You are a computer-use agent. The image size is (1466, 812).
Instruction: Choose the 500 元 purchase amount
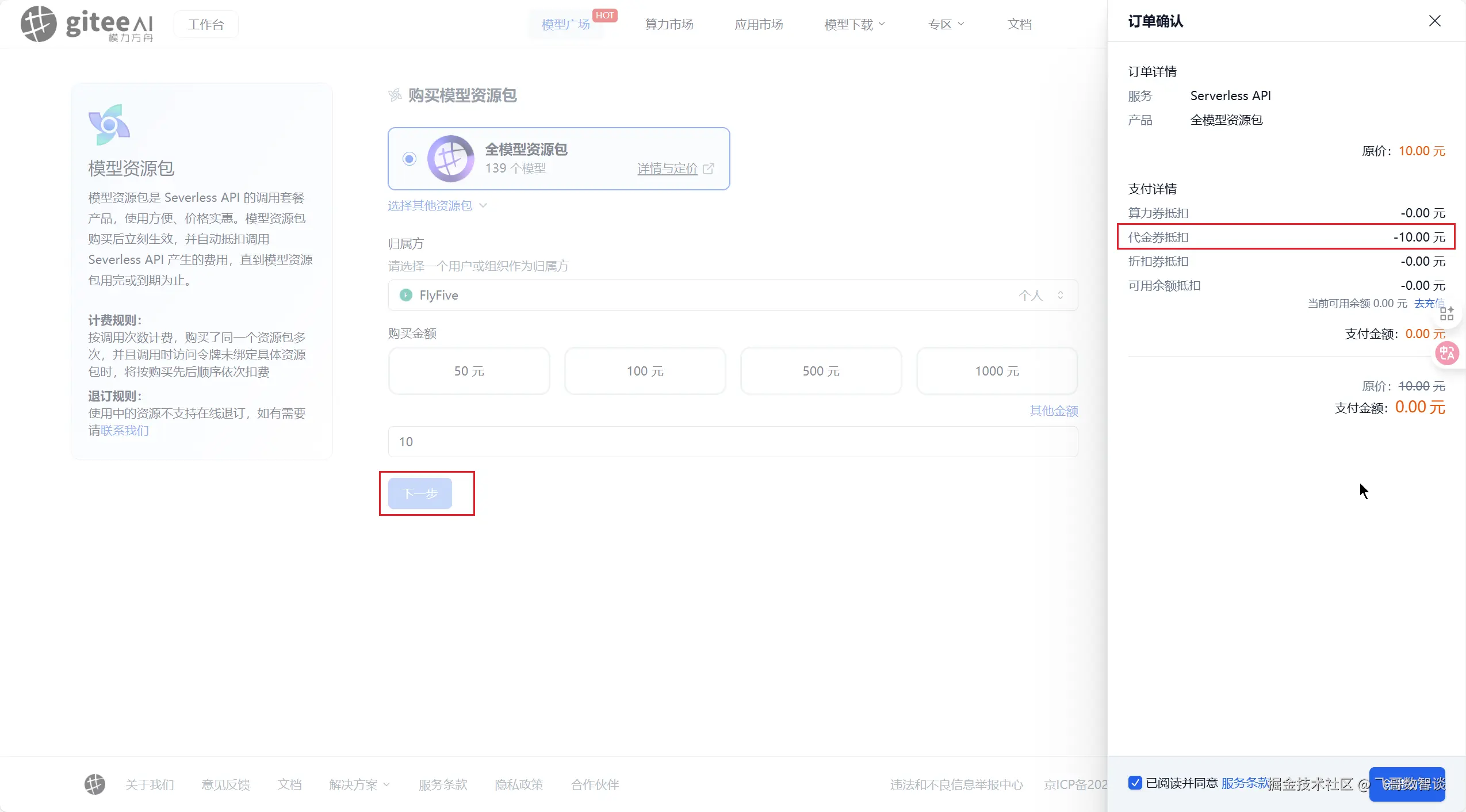(x=821, y=371)
